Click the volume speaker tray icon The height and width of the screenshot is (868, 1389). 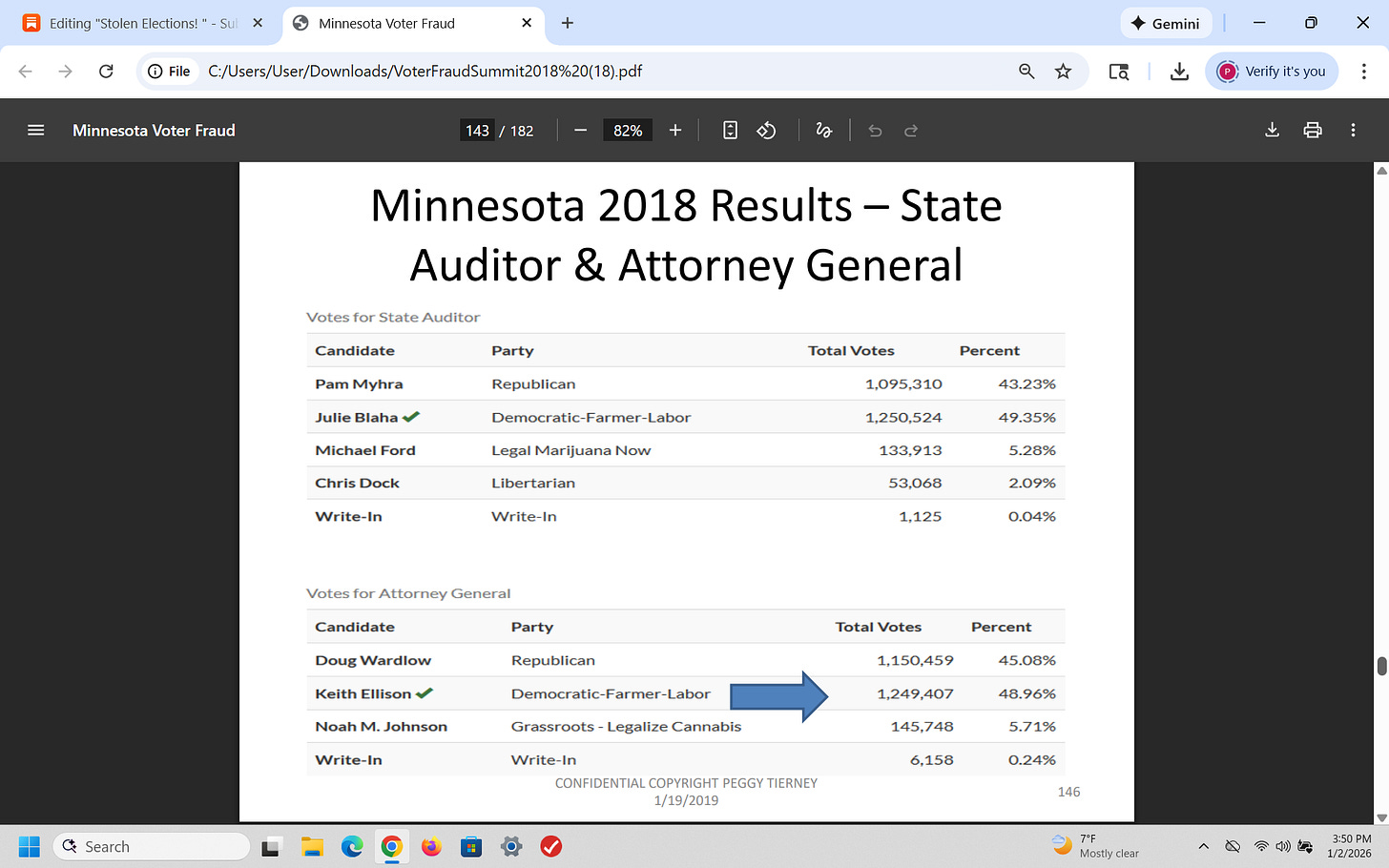pyautogui.click(x=1282, y=846)
